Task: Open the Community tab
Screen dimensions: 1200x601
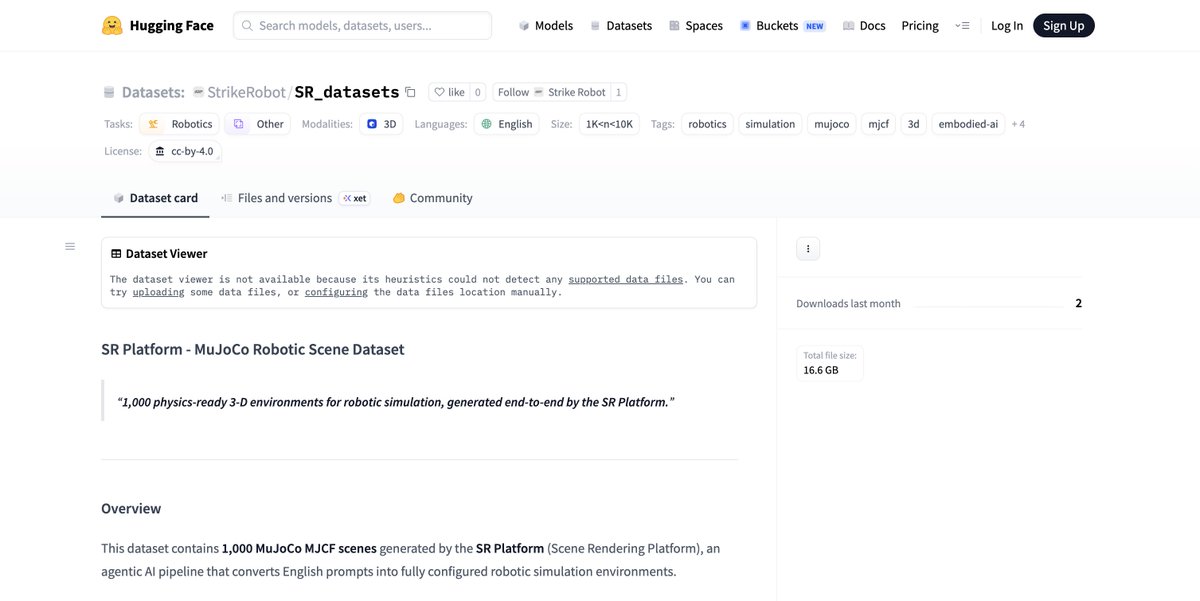Action: tap(432, 198)
